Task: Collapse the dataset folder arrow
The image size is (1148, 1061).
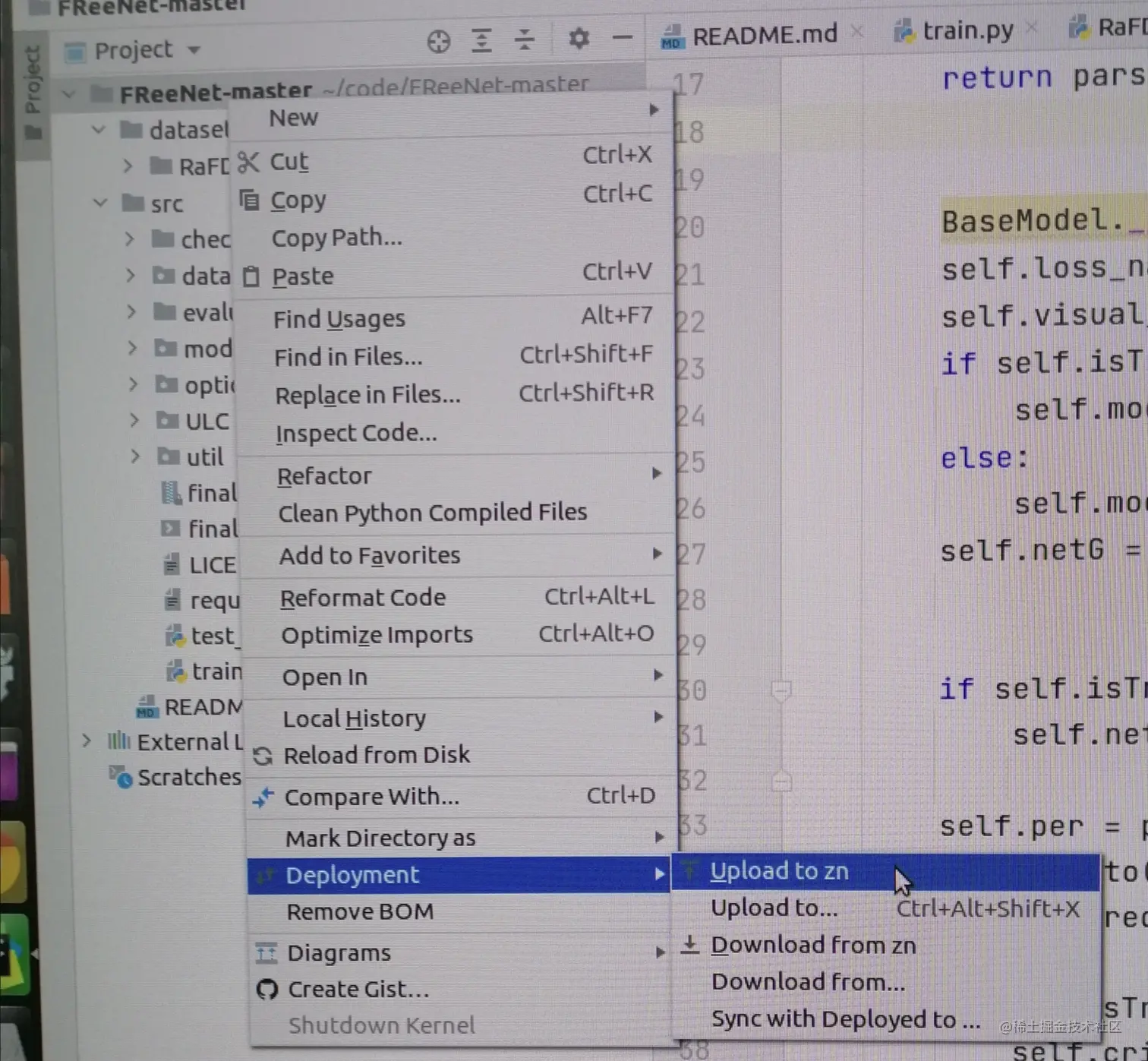Action: click(x=99, y=130)
